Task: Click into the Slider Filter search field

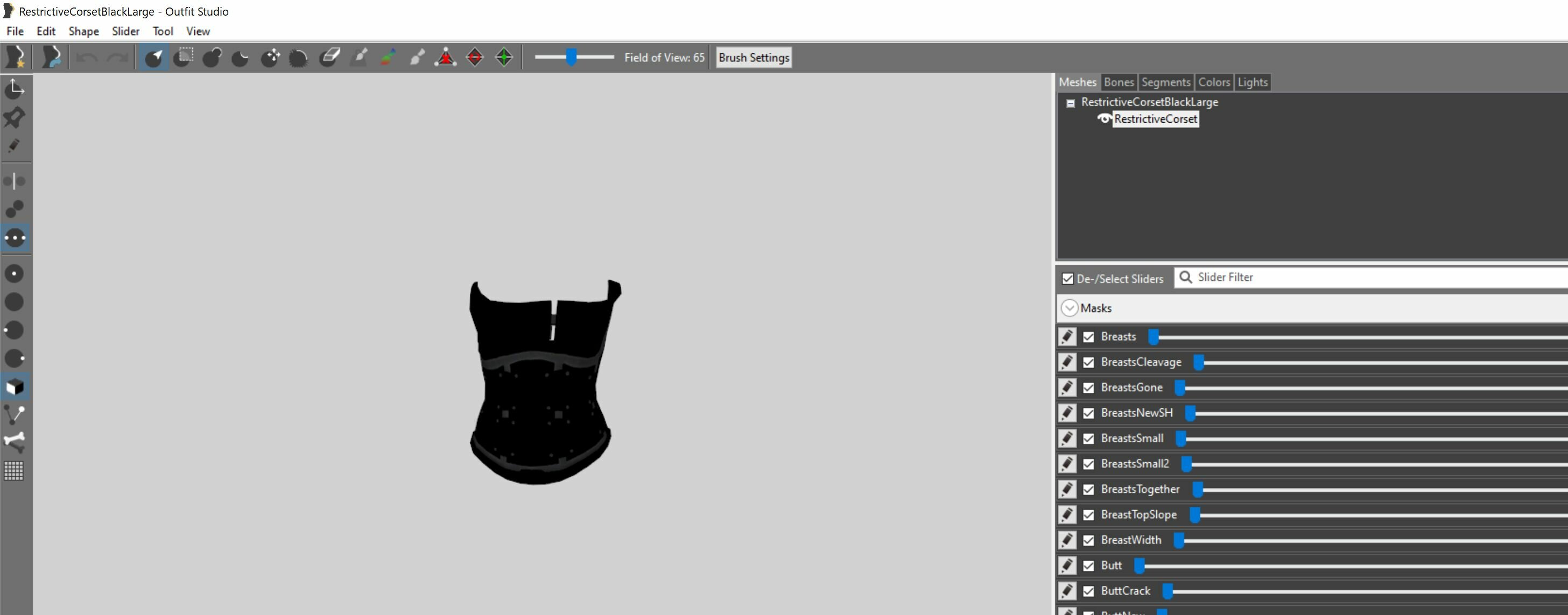Action: (1371, 278)
